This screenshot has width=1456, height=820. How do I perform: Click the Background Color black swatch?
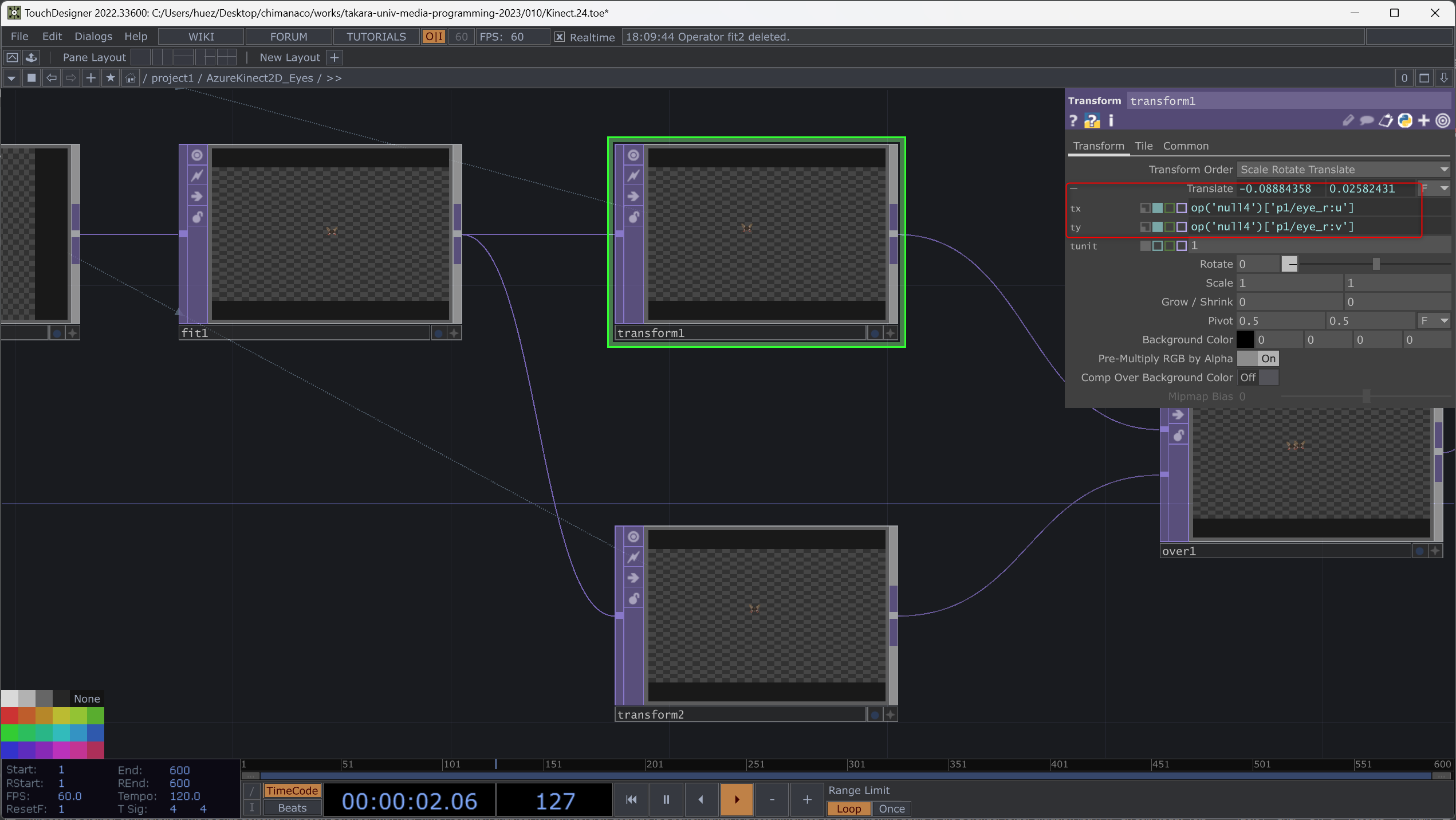[1245, 340]
